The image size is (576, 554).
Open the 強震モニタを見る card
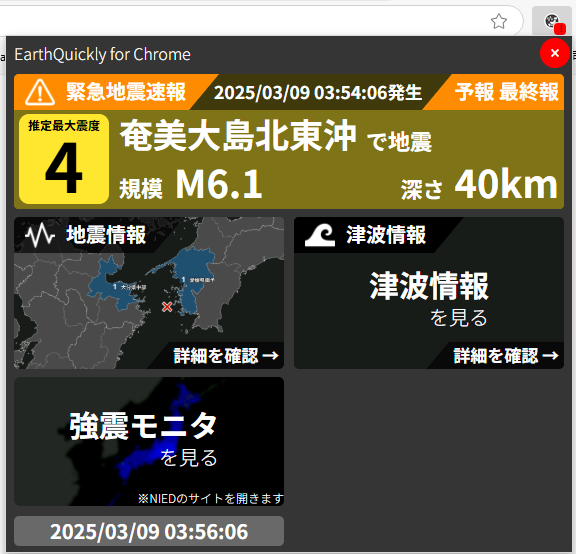(149, 441)
